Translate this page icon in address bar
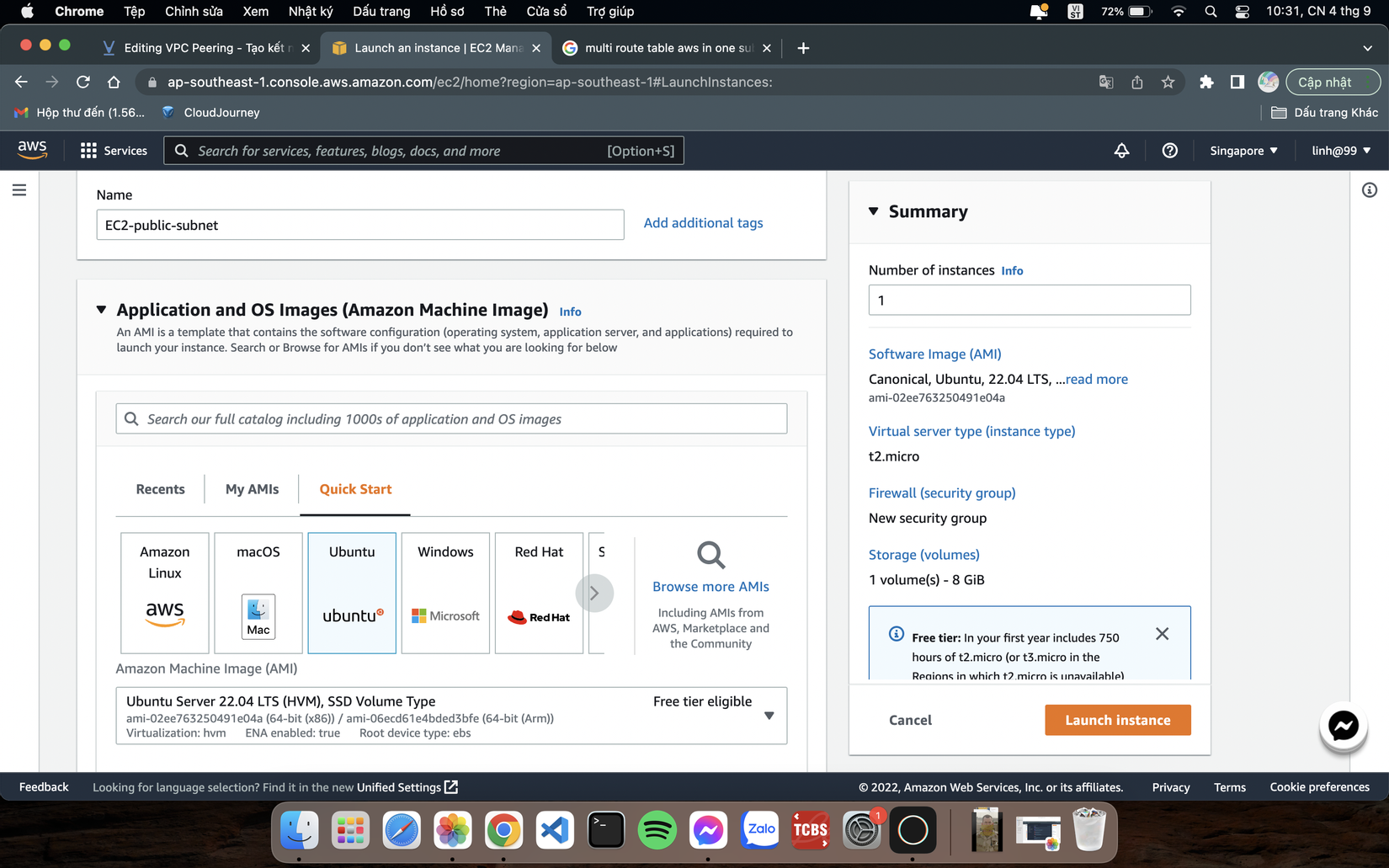Image resolution: width=1389 pixels, height=868 pixels. point(1106,82)
